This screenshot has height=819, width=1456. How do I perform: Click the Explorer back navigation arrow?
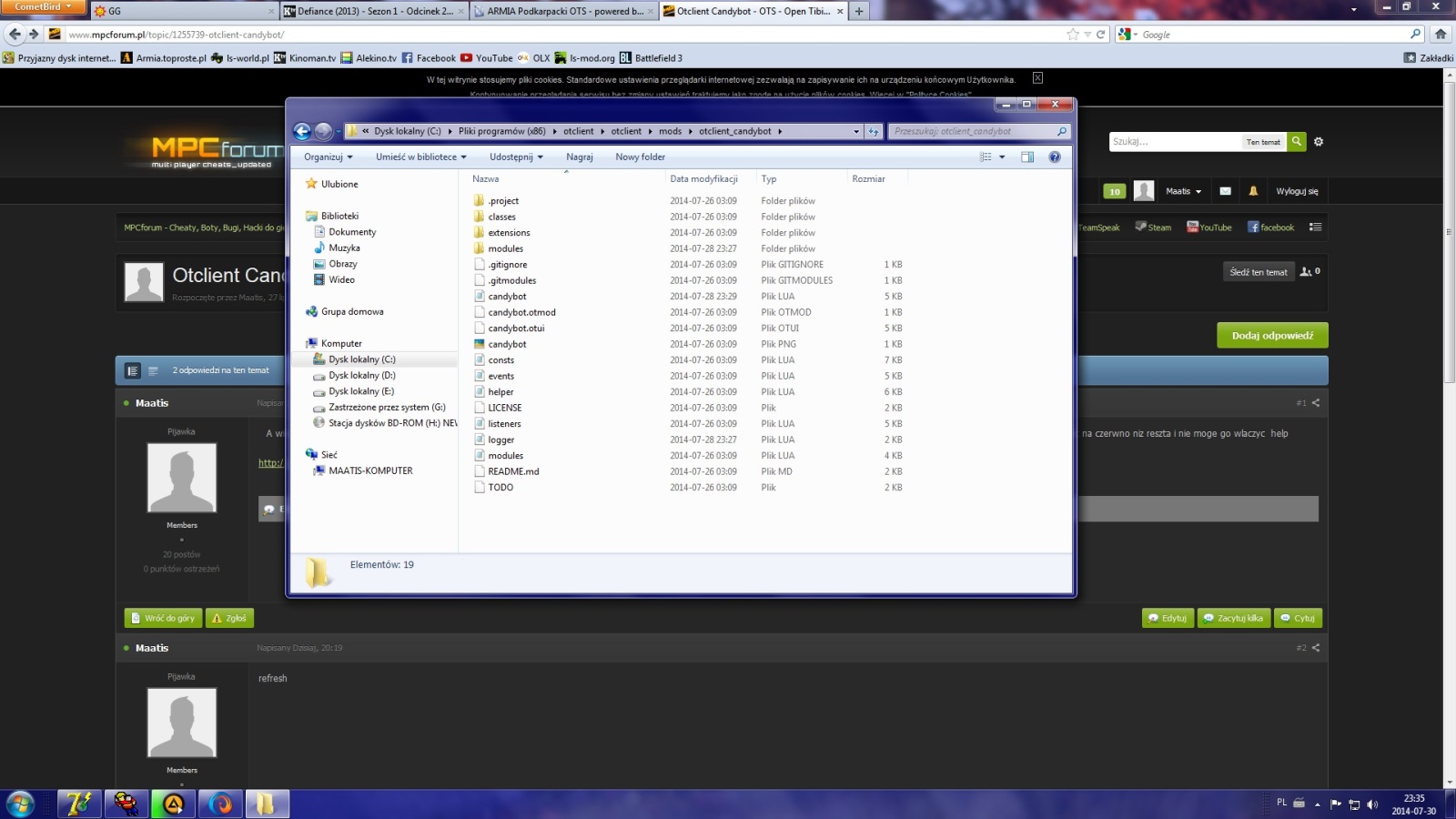(302, 131)
